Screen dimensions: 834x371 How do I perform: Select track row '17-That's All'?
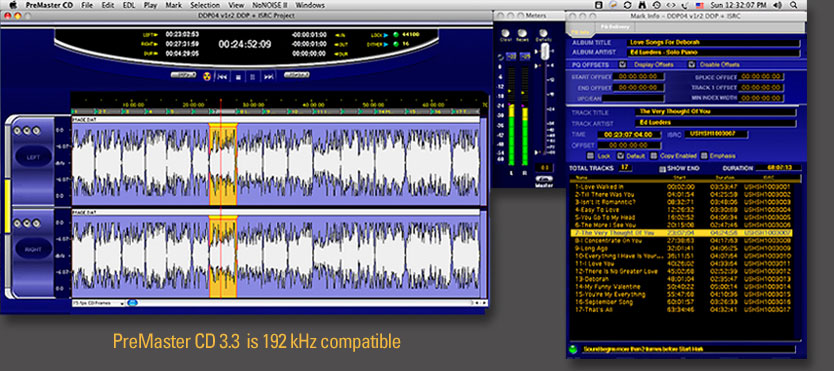(x=681, y=309)
